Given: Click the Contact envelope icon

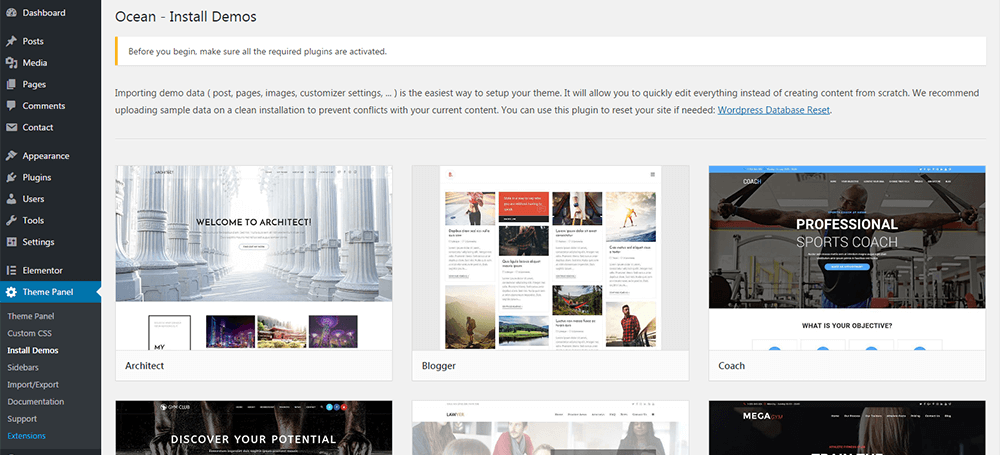Looking at the screenshot, I should 11,127.
